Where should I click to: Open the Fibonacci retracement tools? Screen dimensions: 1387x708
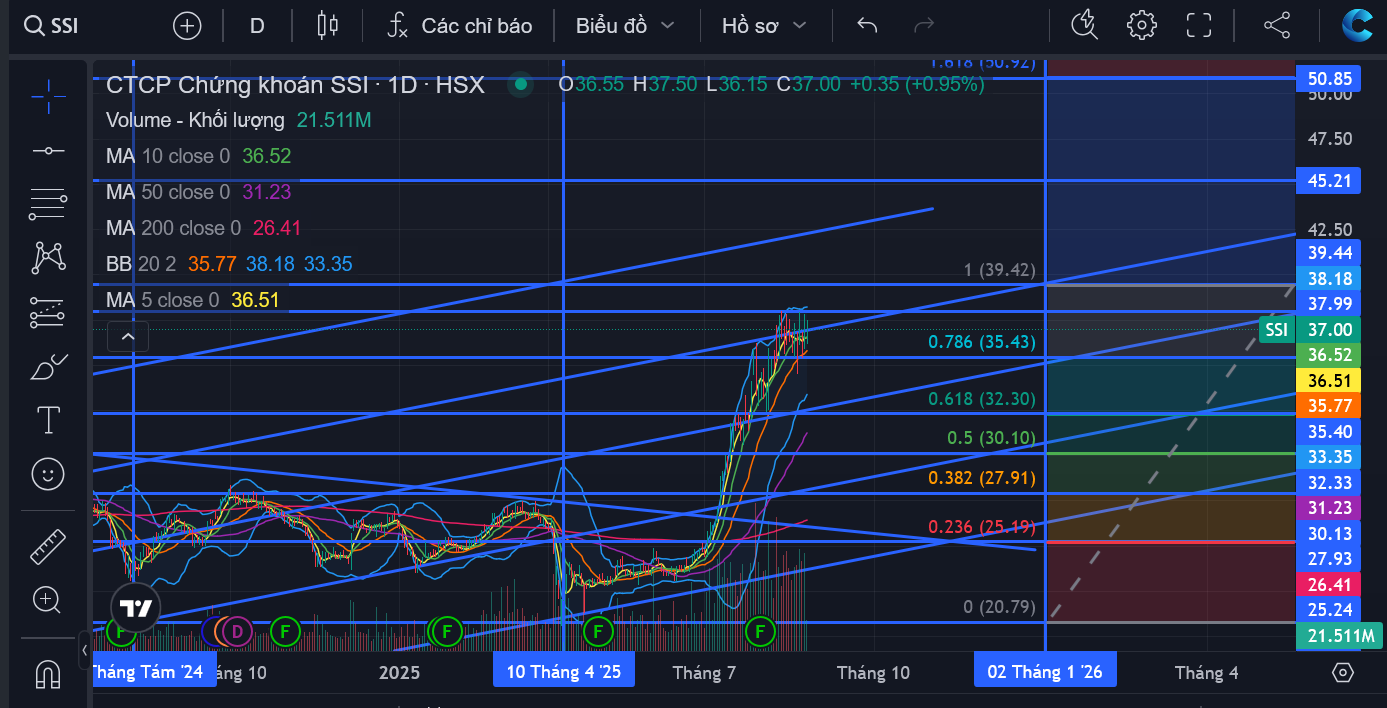[x=48, y=204]
